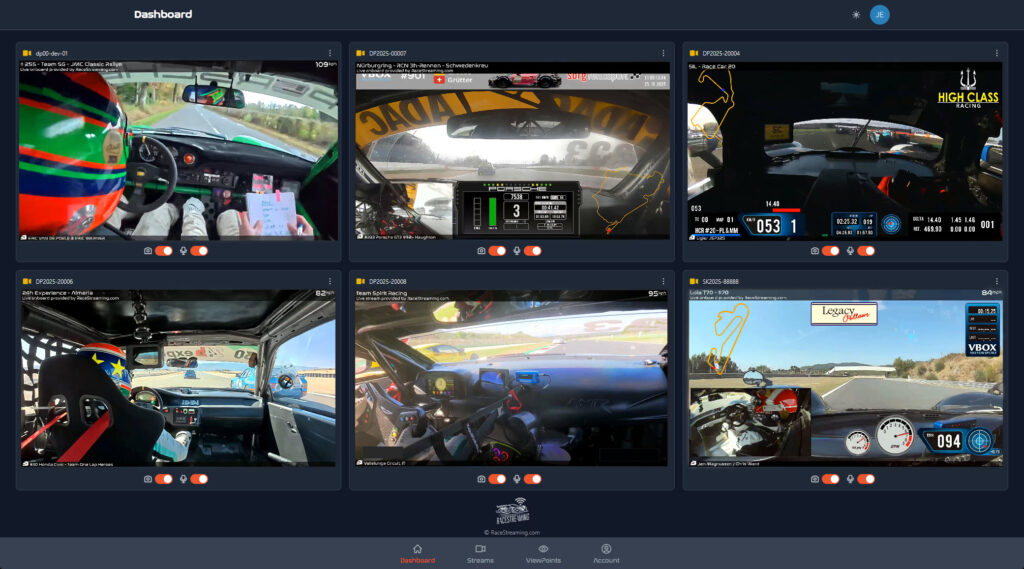The image size is (1024, 569).
Task: Select the Dashboard tab in bottom navigation
Action: 417,553
